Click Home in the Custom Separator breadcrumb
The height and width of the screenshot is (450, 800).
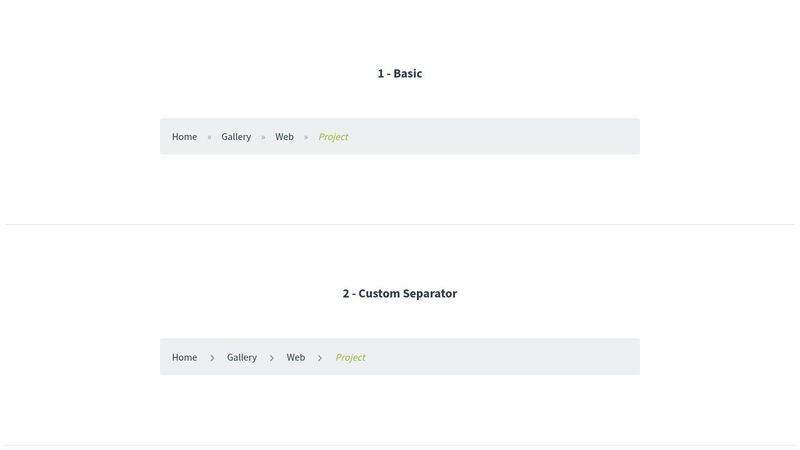pyautogui.click(x=184, y=358)
